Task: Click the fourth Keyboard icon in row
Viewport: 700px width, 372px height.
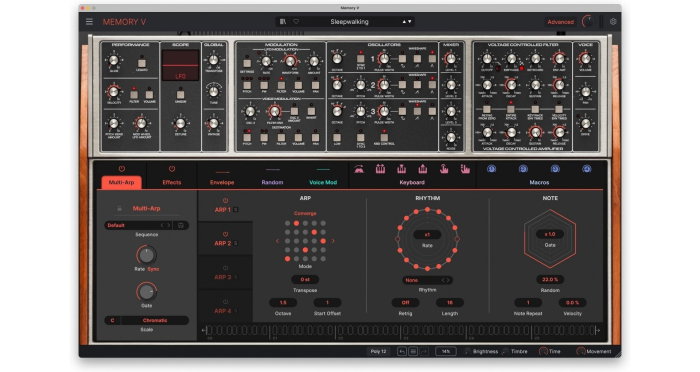Action: coord(422,169)
